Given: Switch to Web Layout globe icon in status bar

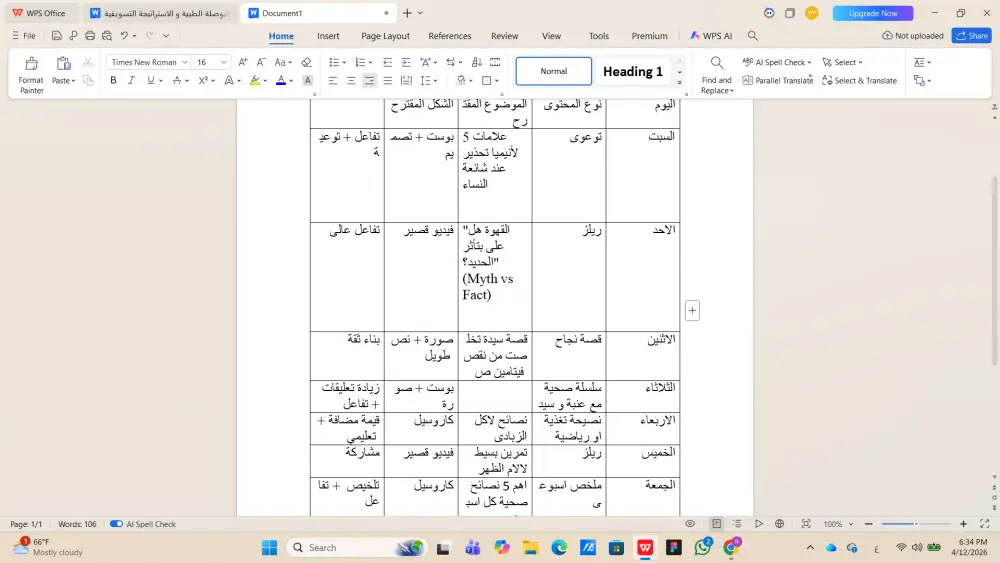Looking at the screenshot, I should (x=779, y=523).
